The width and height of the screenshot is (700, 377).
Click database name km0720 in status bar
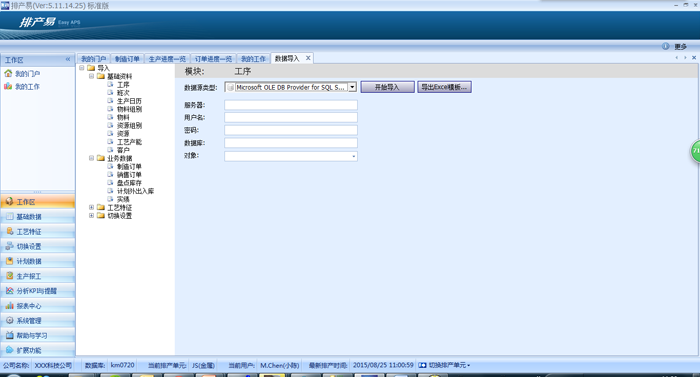point(122,365)
